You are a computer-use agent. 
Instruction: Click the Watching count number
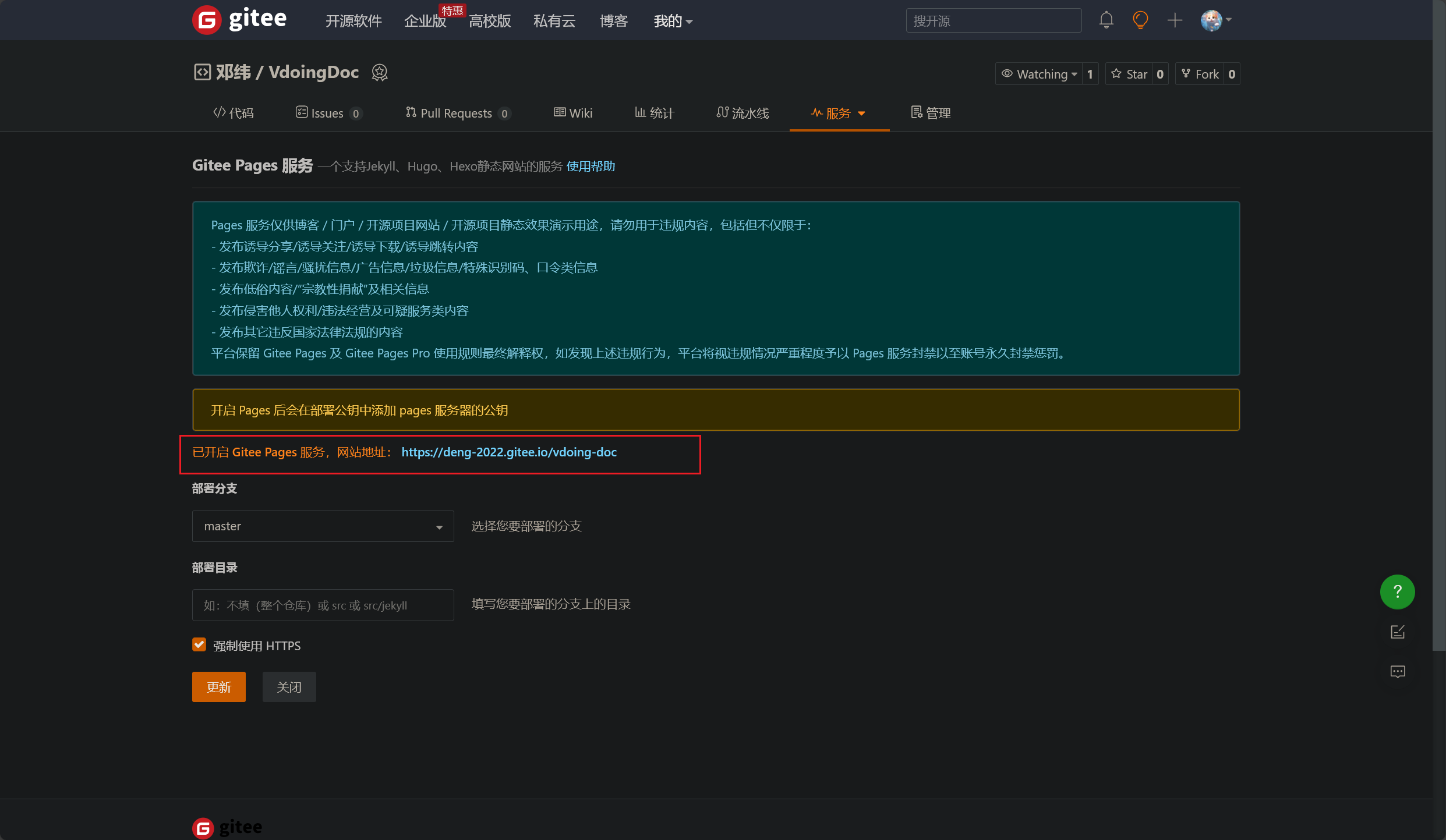pos(1090,74)
